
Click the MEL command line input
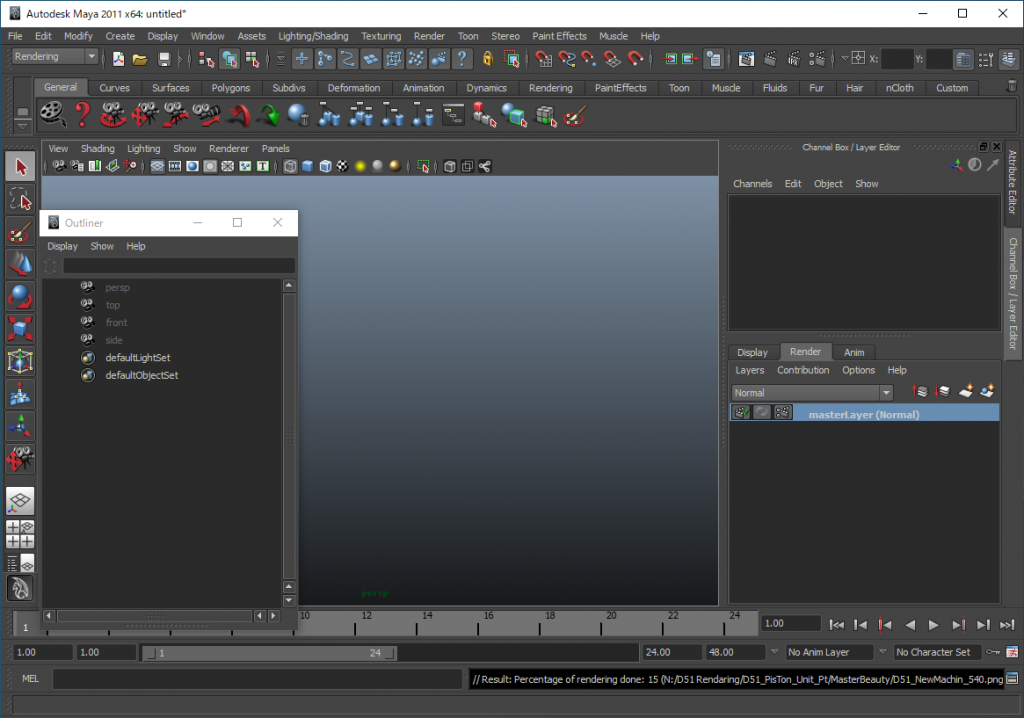pos(257,679)
